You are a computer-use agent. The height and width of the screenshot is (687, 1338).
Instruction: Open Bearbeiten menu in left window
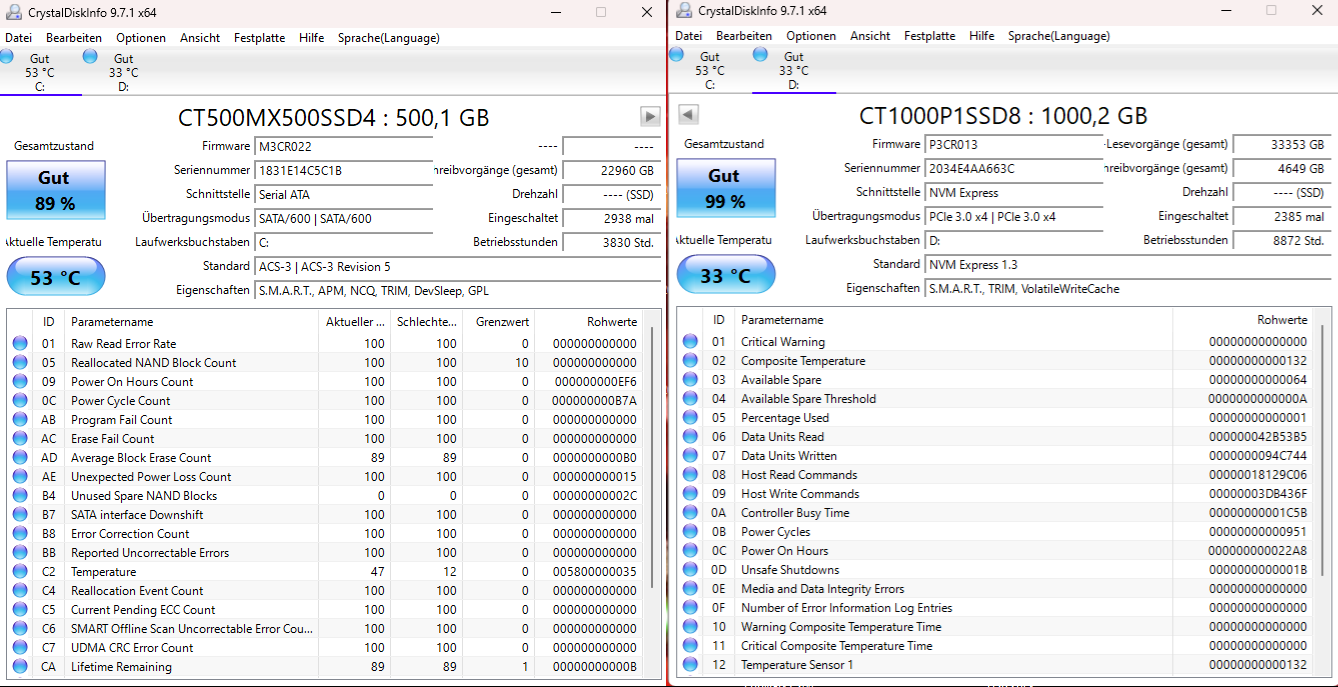point(74,38)
